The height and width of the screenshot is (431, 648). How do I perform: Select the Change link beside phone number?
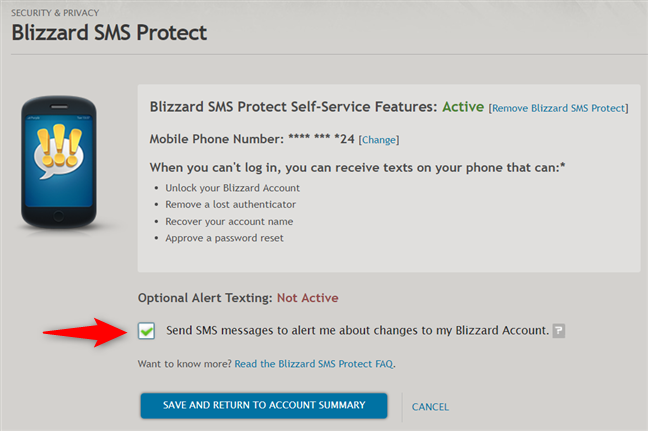[x=379, y=140]
